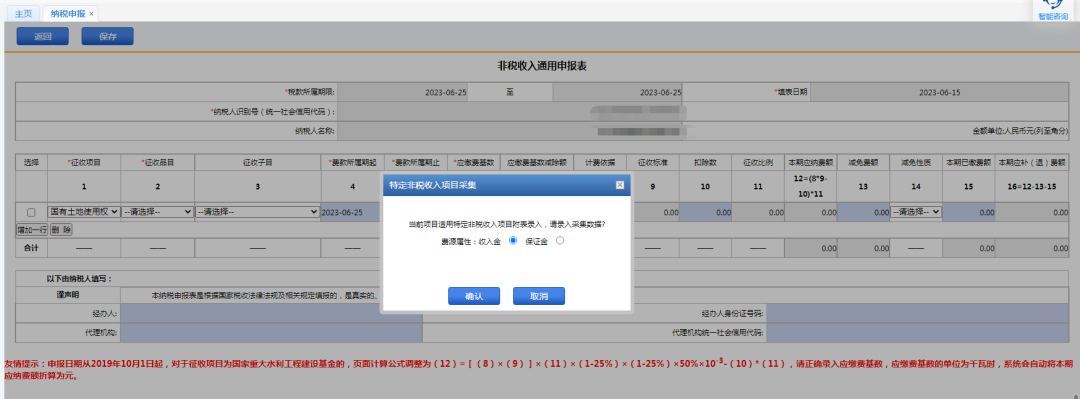Click the 确认 button in the dialog

474,296
